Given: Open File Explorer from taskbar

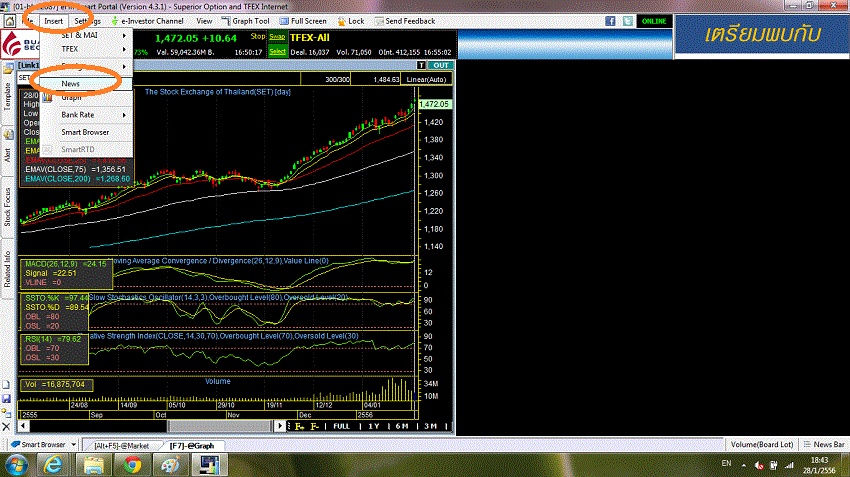Looking at the screenshot, I should tap(93, 465).
